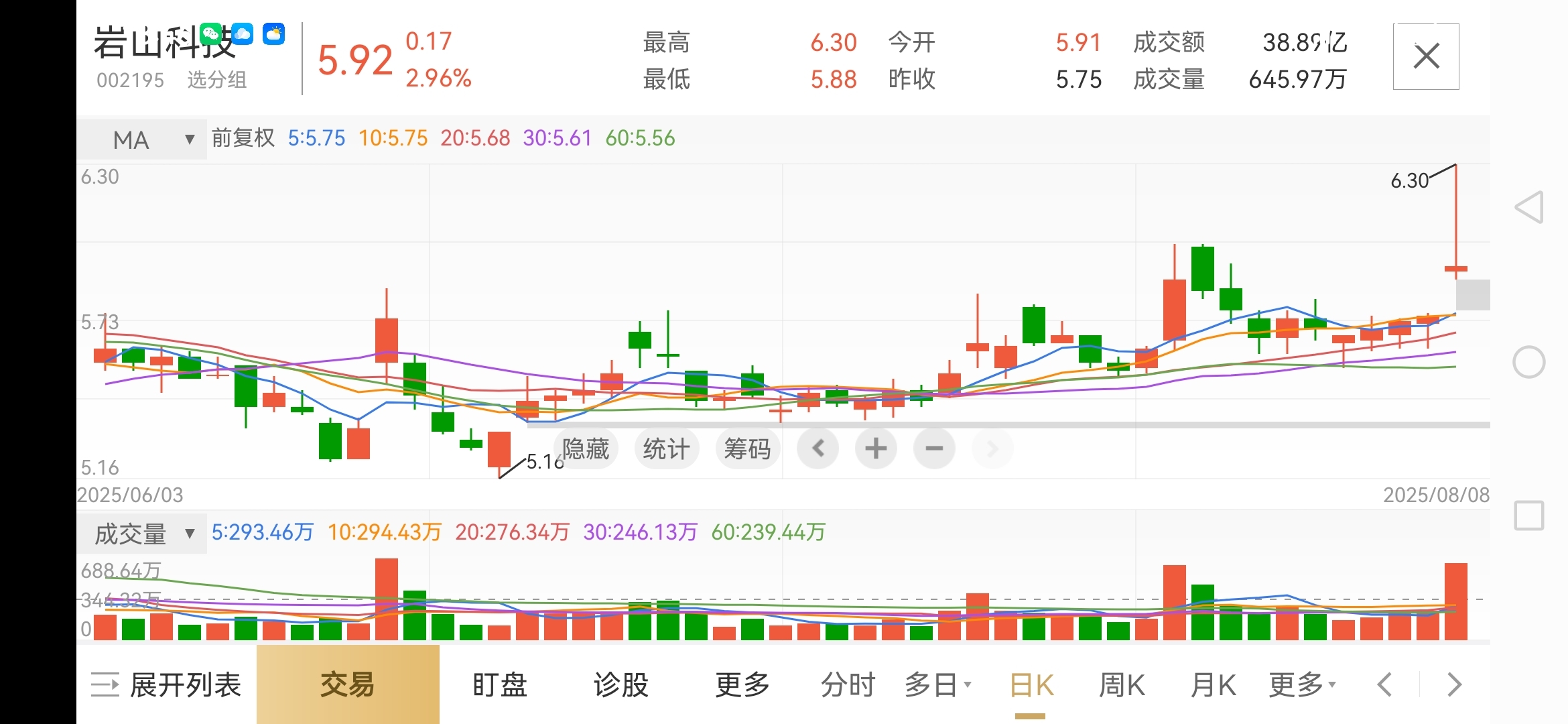The height and width of the screenshot is (724, 1568).
Task: Tap the percentage change 2.96%
Action: coord(438,78)
